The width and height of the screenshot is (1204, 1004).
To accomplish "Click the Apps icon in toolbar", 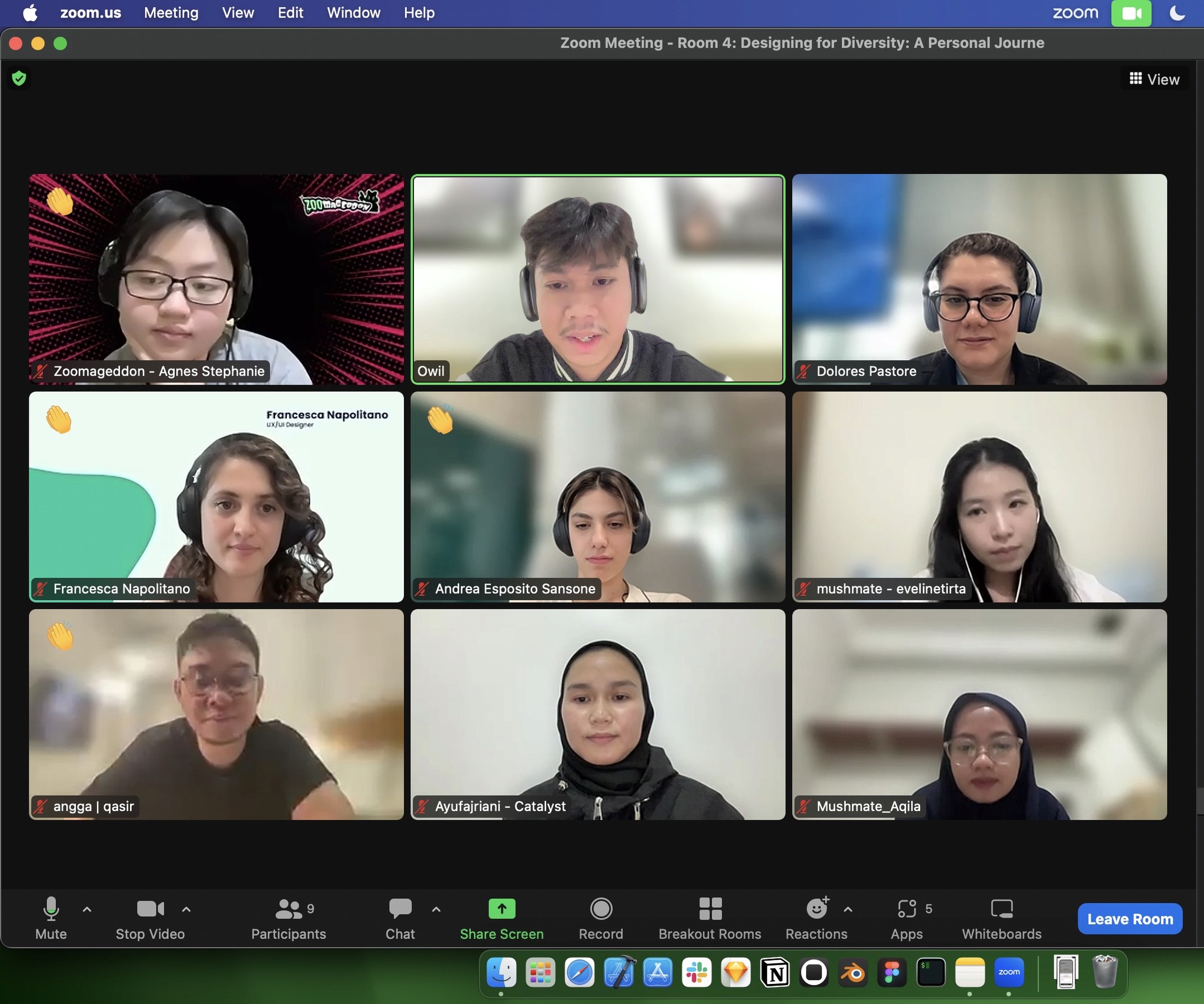I will click(x=907, y=909).
